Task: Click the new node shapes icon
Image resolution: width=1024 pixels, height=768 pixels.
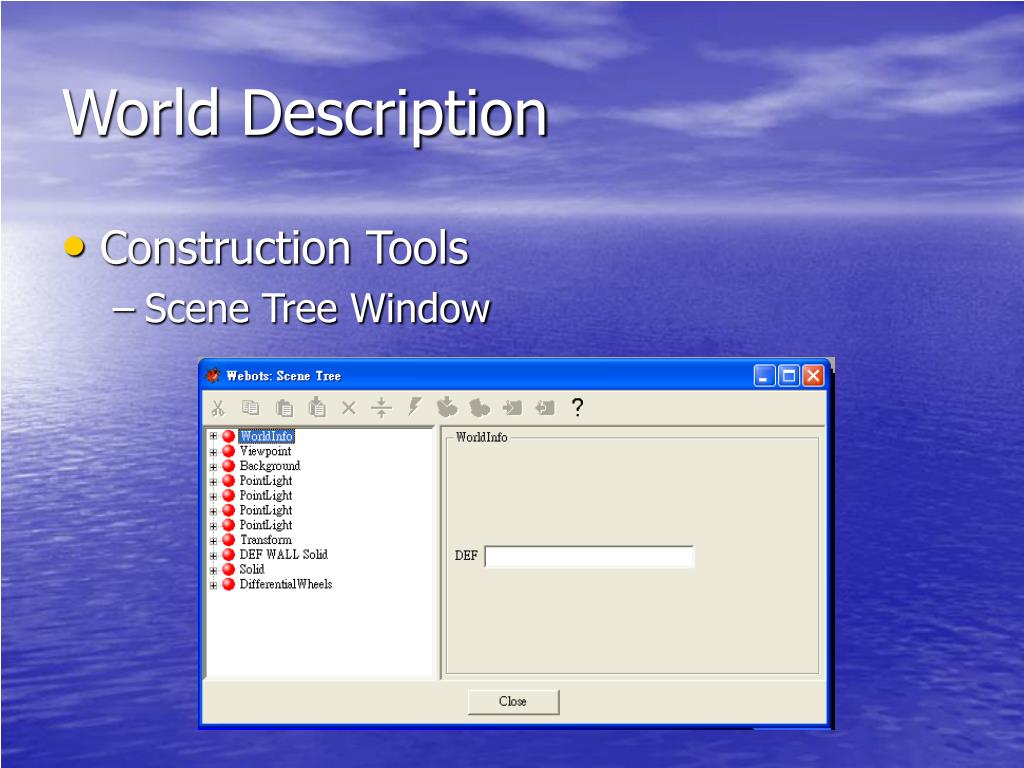Action: 479,408
